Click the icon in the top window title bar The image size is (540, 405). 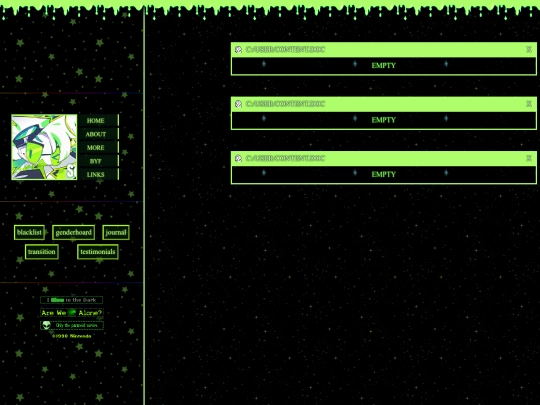click(x=238, y=50)
